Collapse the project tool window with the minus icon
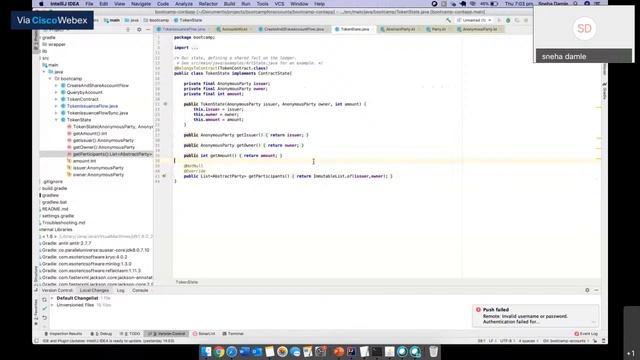The image size is (640, 360). (x=148, y=29)
